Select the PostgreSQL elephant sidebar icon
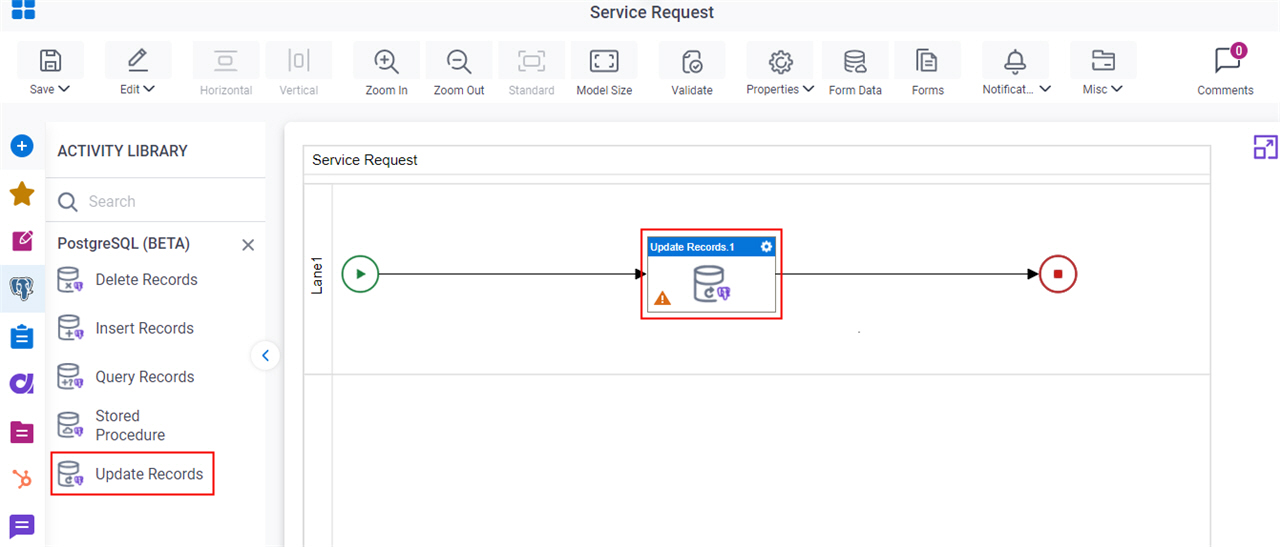The width and height of the screenshot is (1280, 547). click(22, 288)
